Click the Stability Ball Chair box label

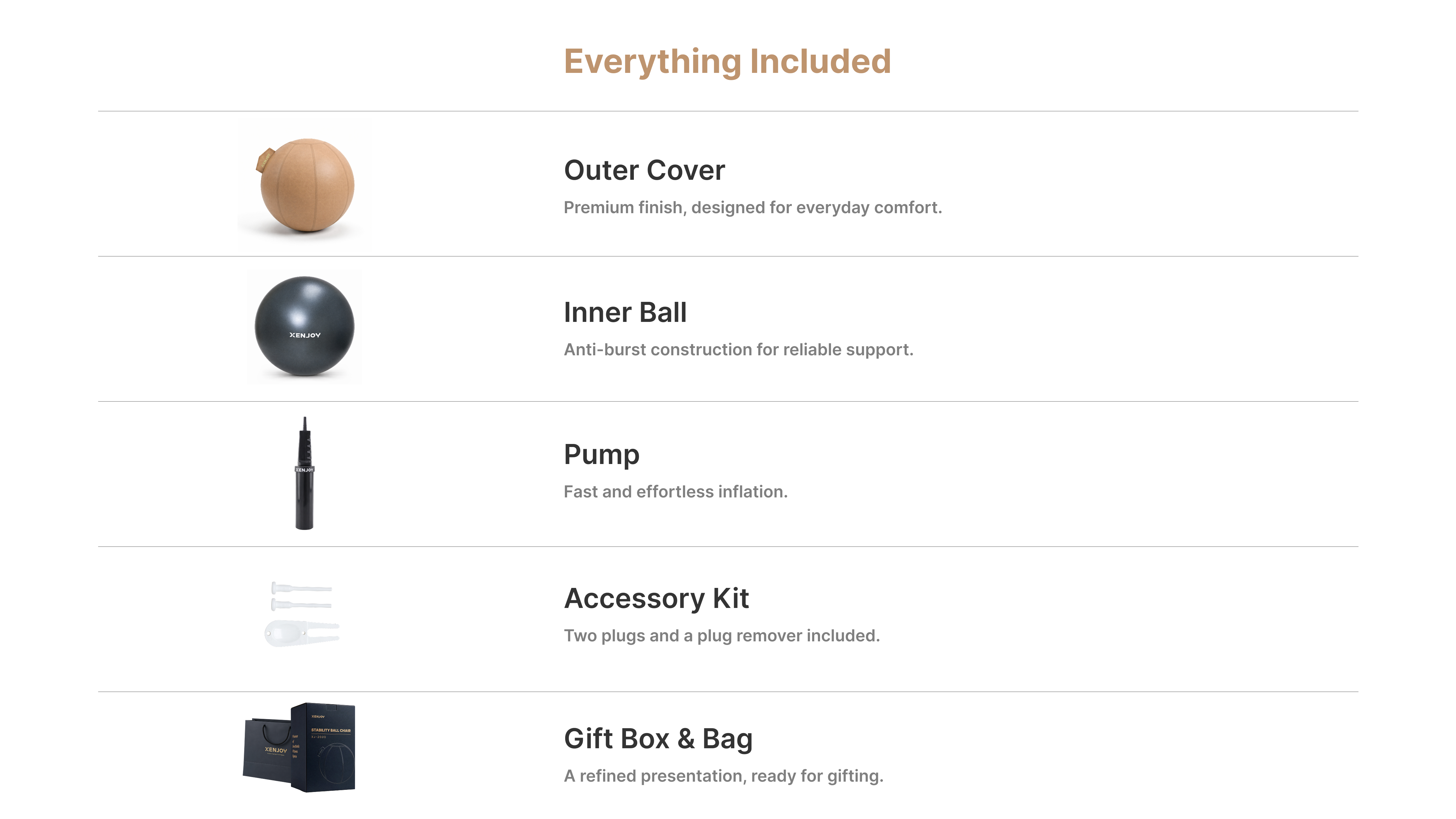coord(331,730)
